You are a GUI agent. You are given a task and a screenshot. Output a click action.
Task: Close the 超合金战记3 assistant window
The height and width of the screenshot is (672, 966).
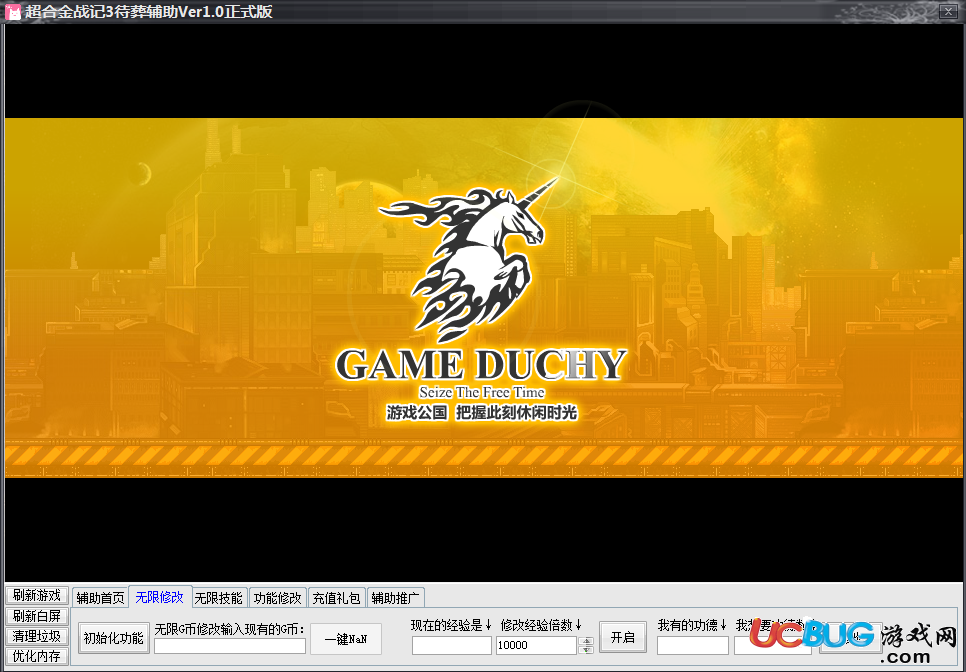tap(948, 12)
